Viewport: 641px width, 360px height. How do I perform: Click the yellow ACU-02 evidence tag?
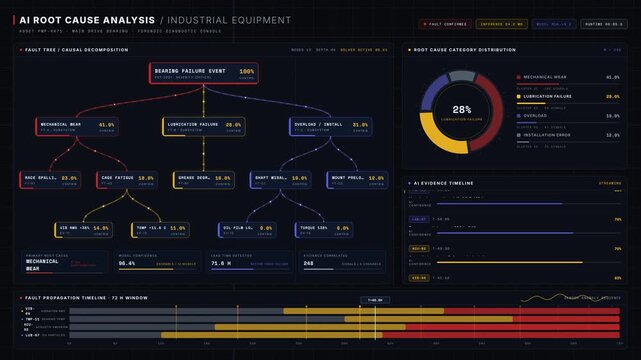[419, 248]
